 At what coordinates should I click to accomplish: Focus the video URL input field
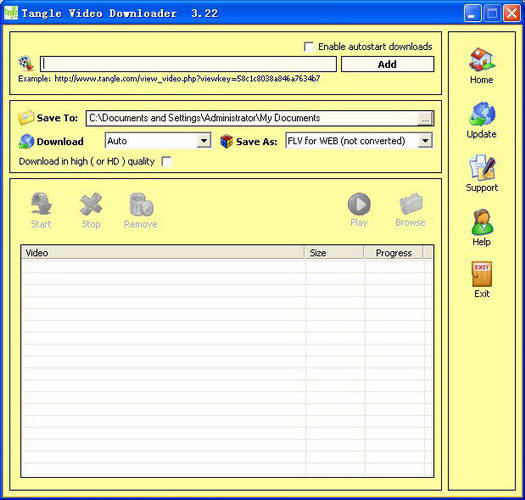click(x=188, y=64)
